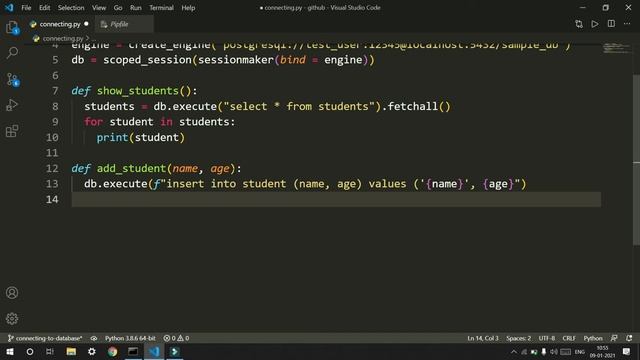
Task: Open the Manage gear icon
Action: pyautogui.click(x=12, y=318)
